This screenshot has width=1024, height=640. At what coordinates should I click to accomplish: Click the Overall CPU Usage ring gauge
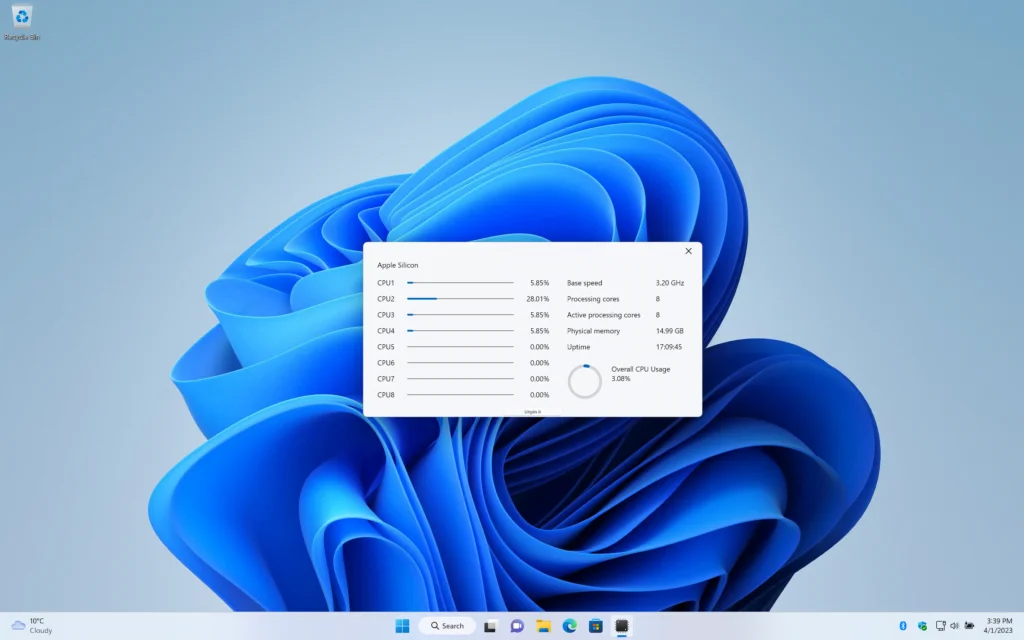pos(584,381)
